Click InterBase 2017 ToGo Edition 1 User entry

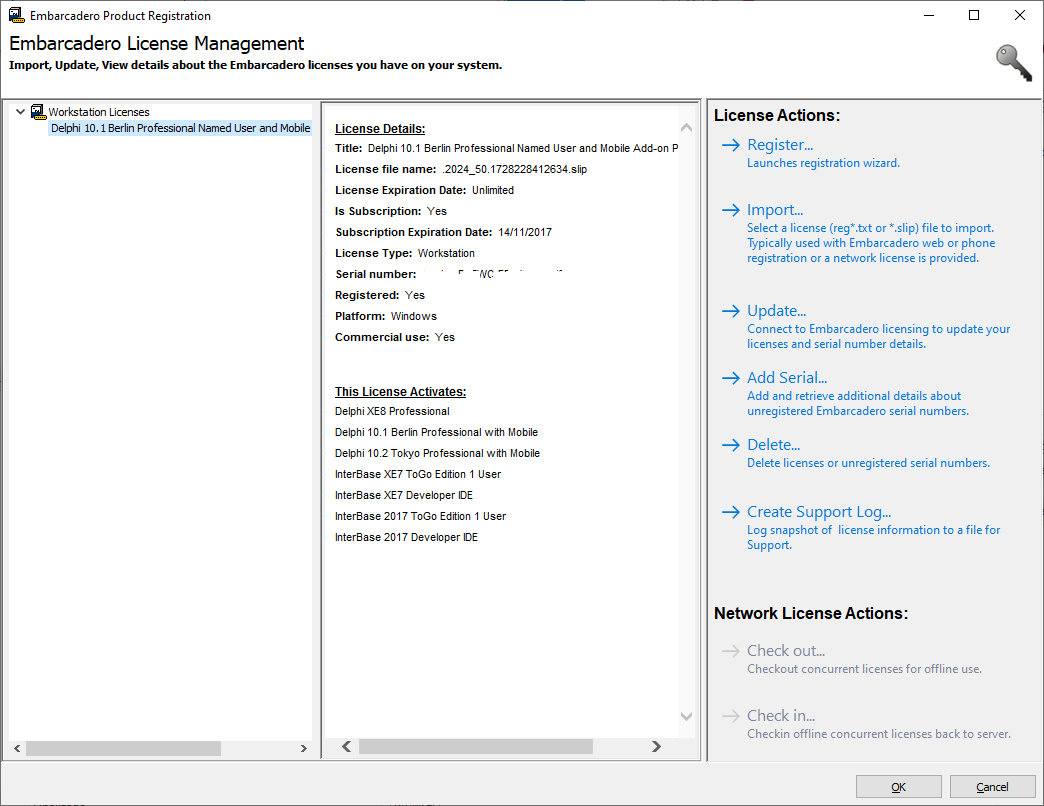click(x=420, y=516)
